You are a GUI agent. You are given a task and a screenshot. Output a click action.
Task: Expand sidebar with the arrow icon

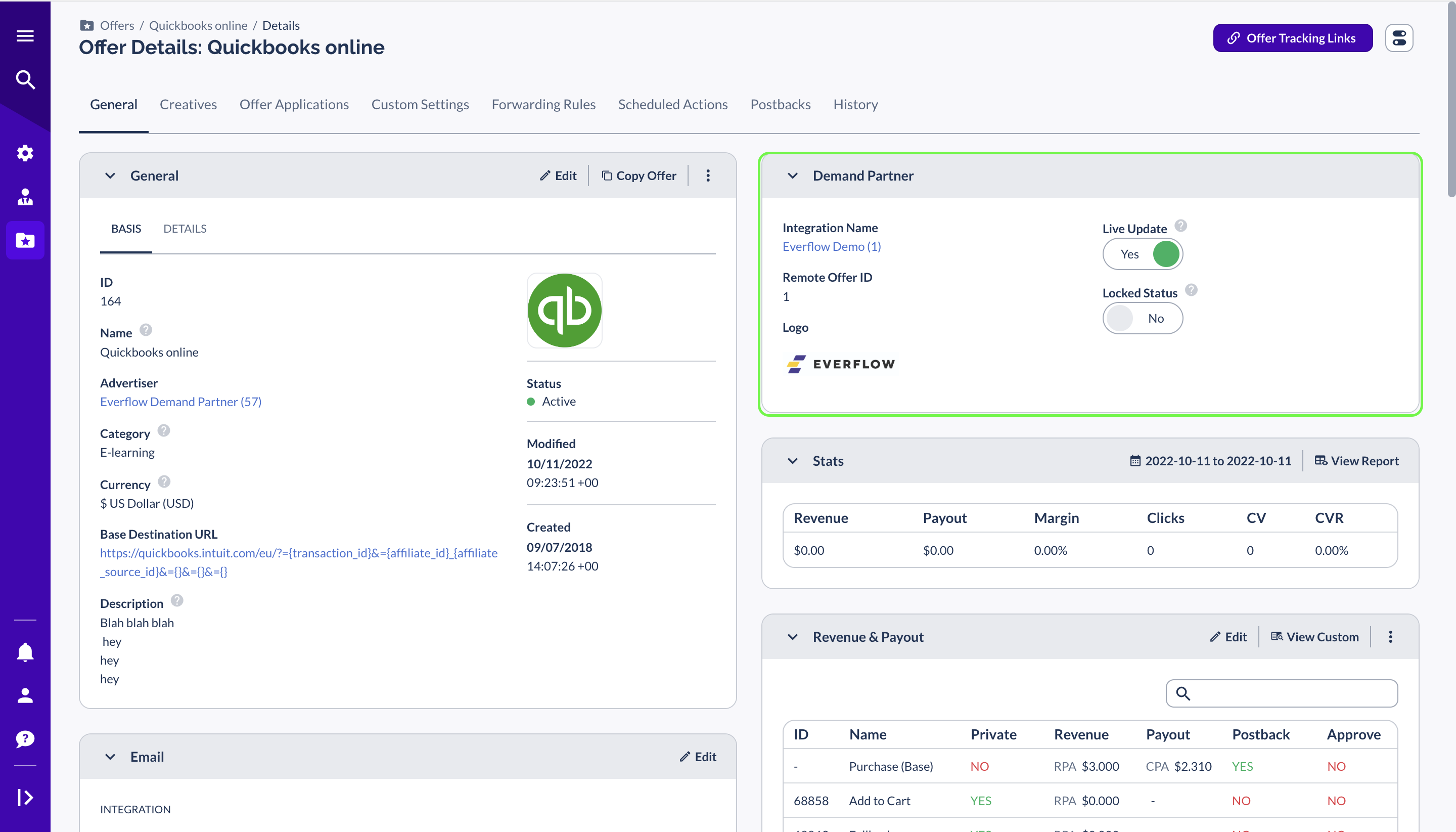tap(25, 797)
